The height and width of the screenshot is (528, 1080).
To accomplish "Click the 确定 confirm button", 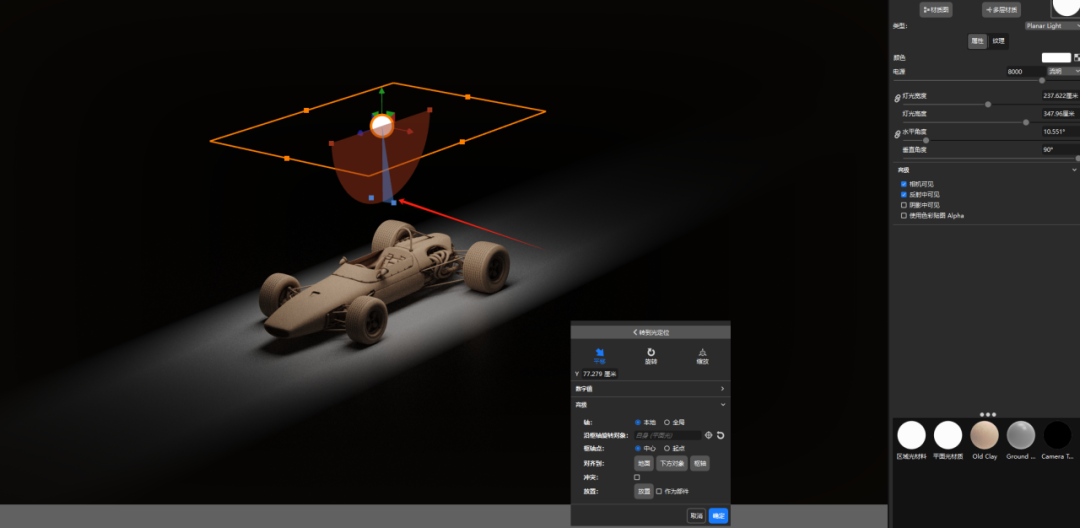I will (718, 516).
